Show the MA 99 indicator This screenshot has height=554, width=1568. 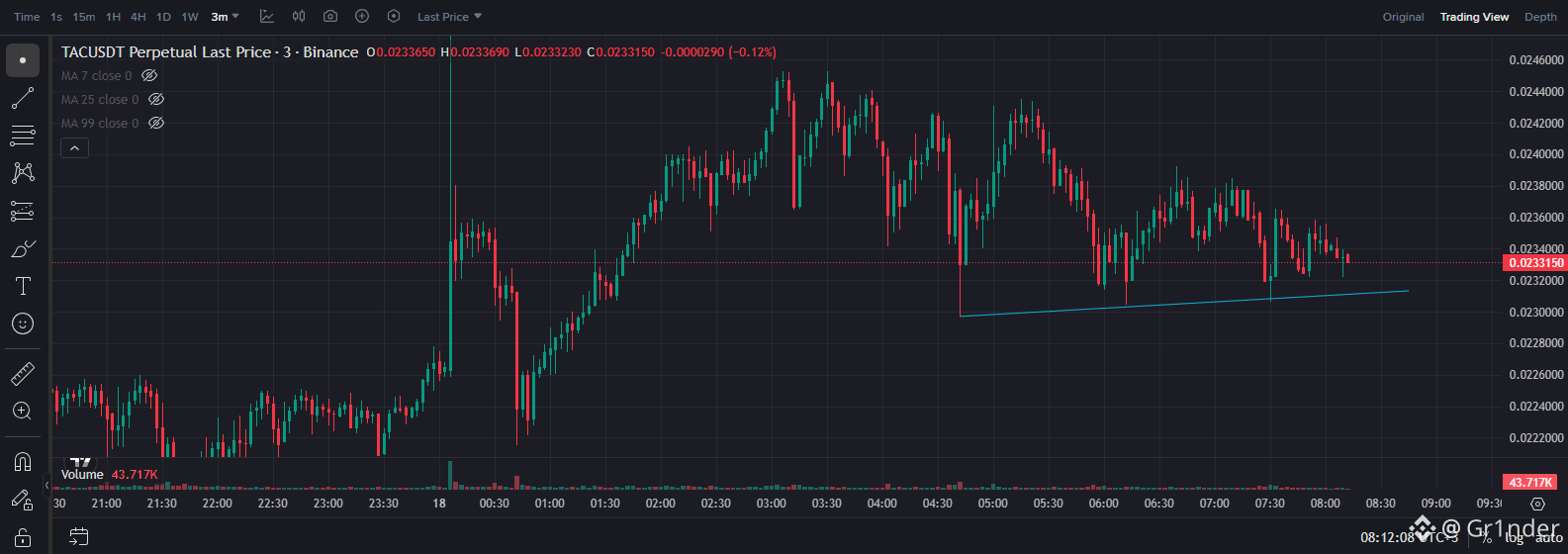point(156,124)
